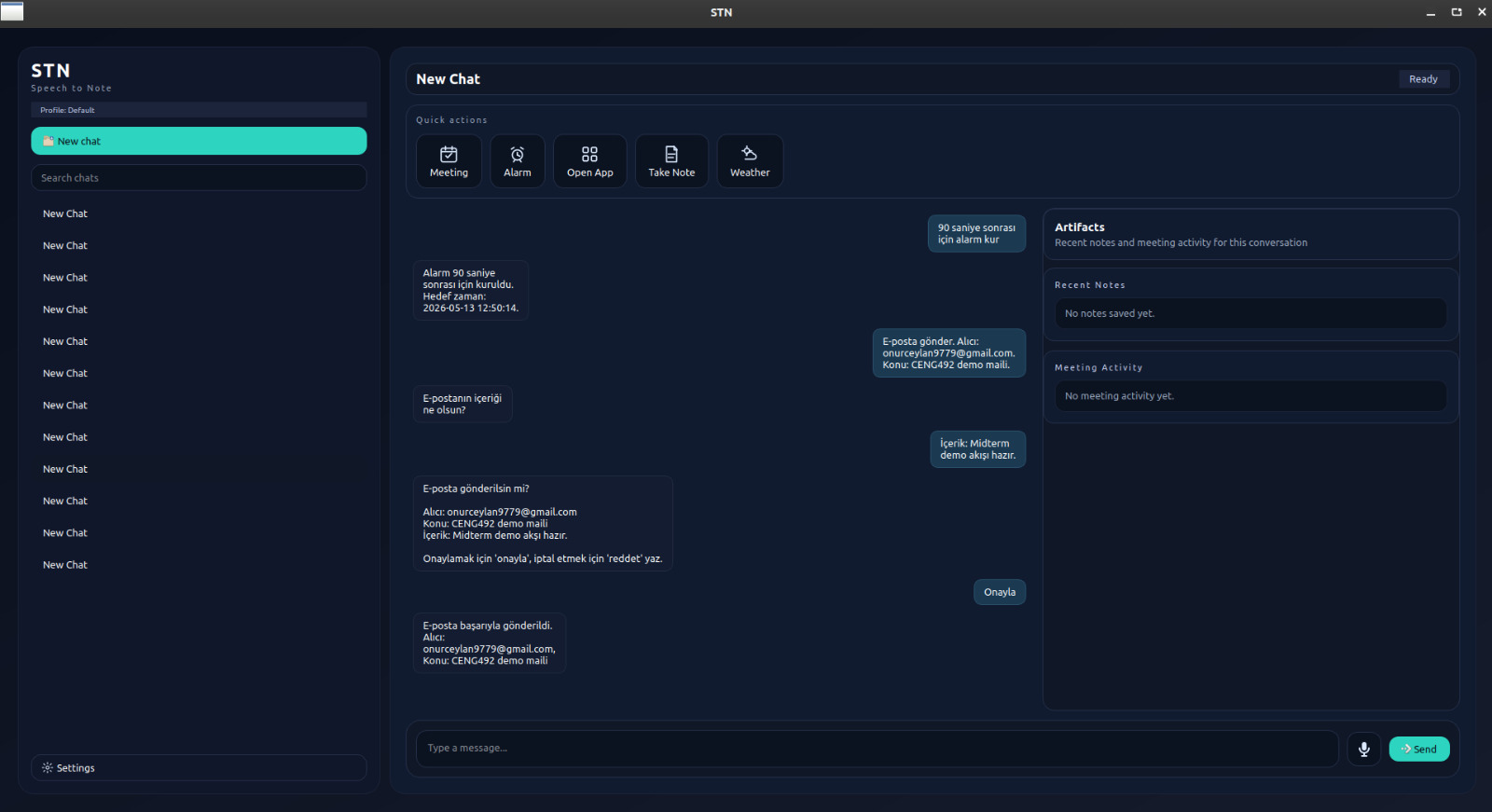This screenshot has height=812, width=1492.
Task: Click the Send message button
Action: click(x=1419, y=749)
